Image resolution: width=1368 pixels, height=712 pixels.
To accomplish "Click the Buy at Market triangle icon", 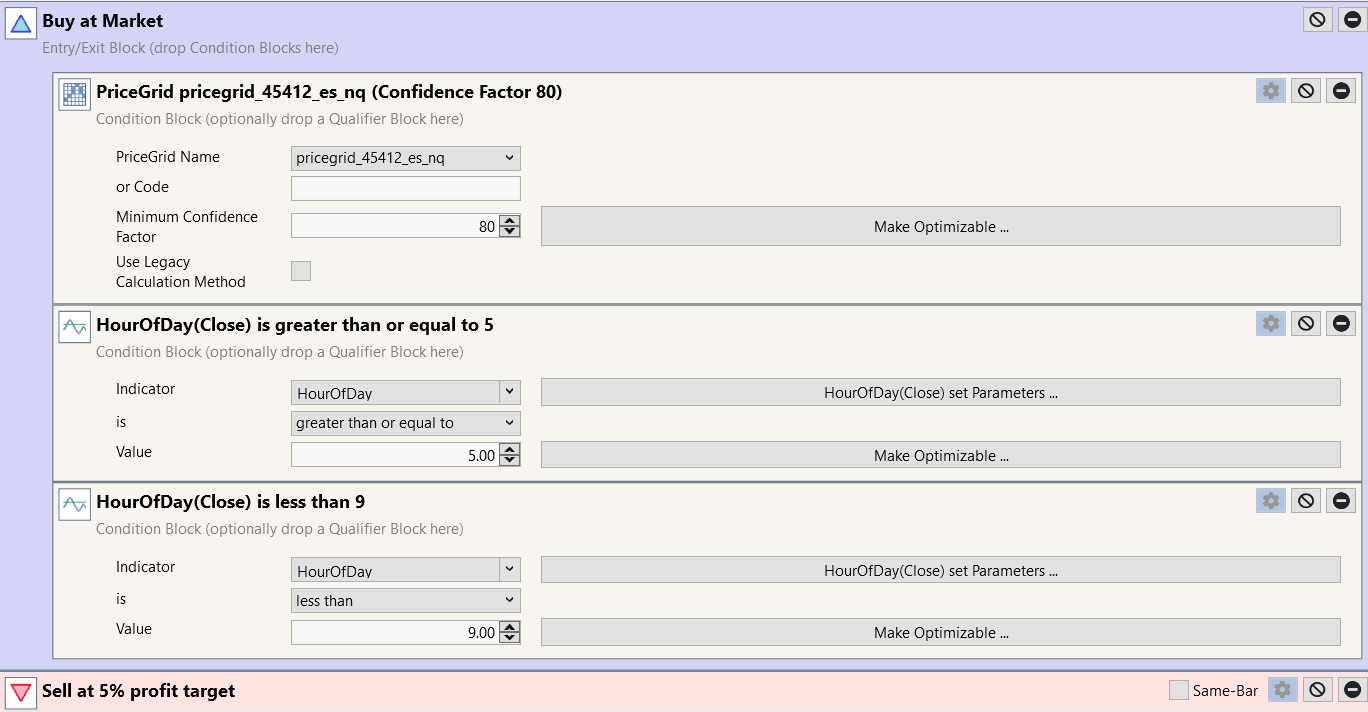I will tap(21, 23).
